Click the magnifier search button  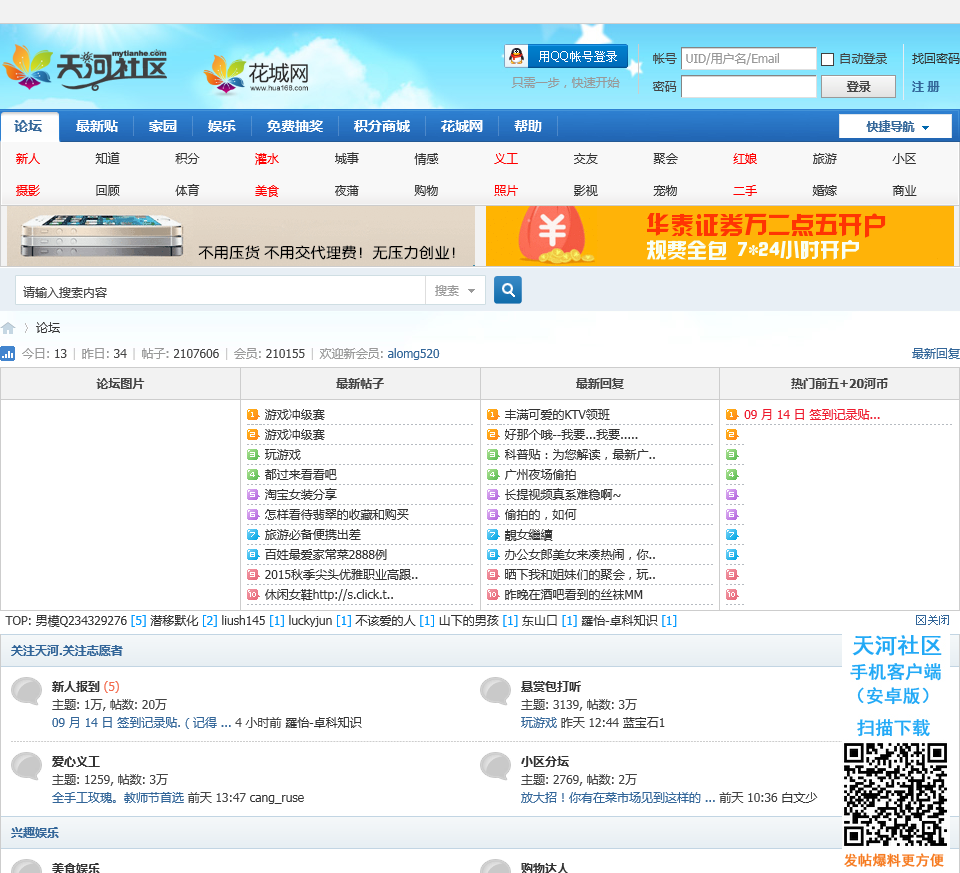pyautogui.click(x=508, y=290)
